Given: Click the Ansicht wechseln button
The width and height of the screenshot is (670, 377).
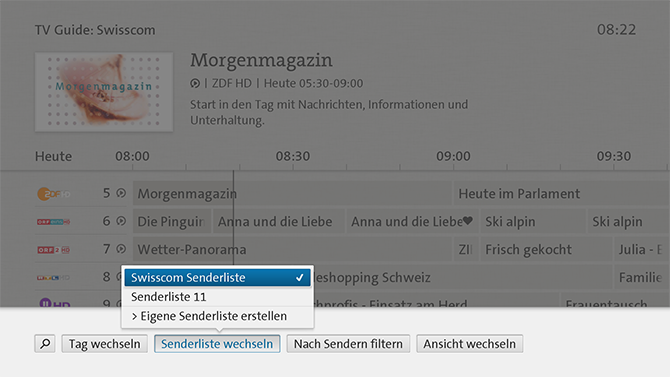Looking at the screenshot, I should pos(470,344).
